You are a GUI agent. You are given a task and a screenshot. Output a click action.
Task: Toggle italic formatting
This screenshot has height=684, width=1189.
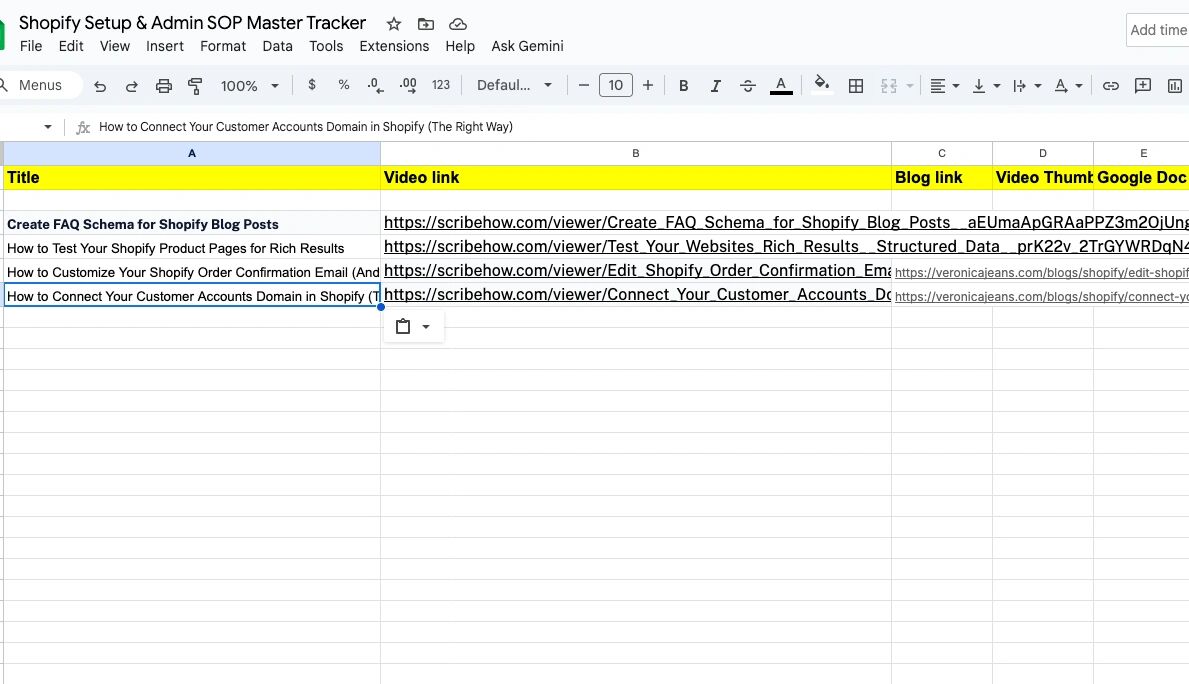coord(715,86)
